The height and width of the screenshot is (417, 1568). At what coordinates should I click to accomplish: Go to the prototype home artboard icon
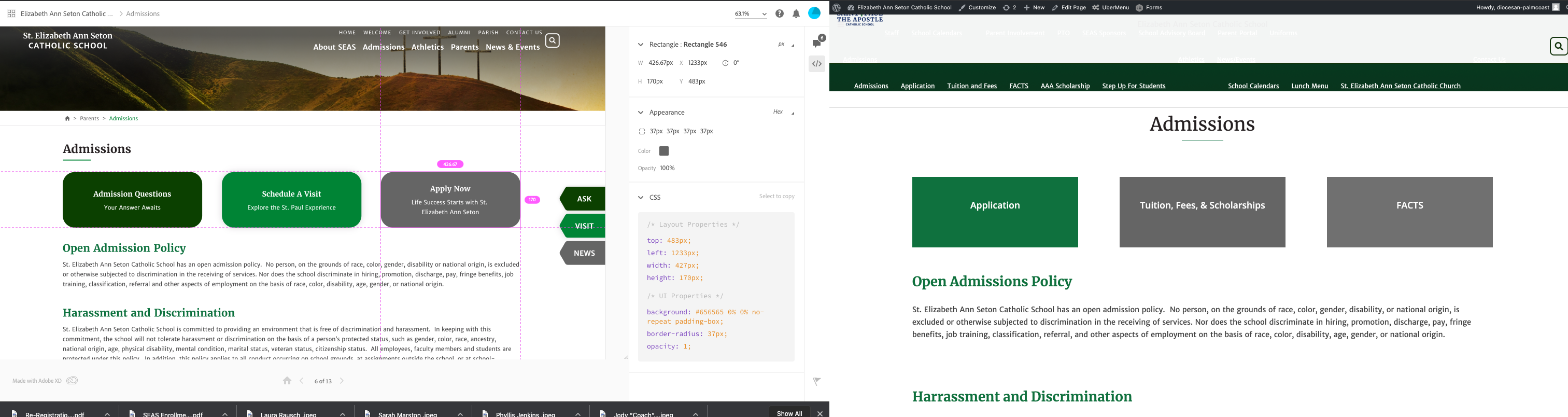[287, 381]
